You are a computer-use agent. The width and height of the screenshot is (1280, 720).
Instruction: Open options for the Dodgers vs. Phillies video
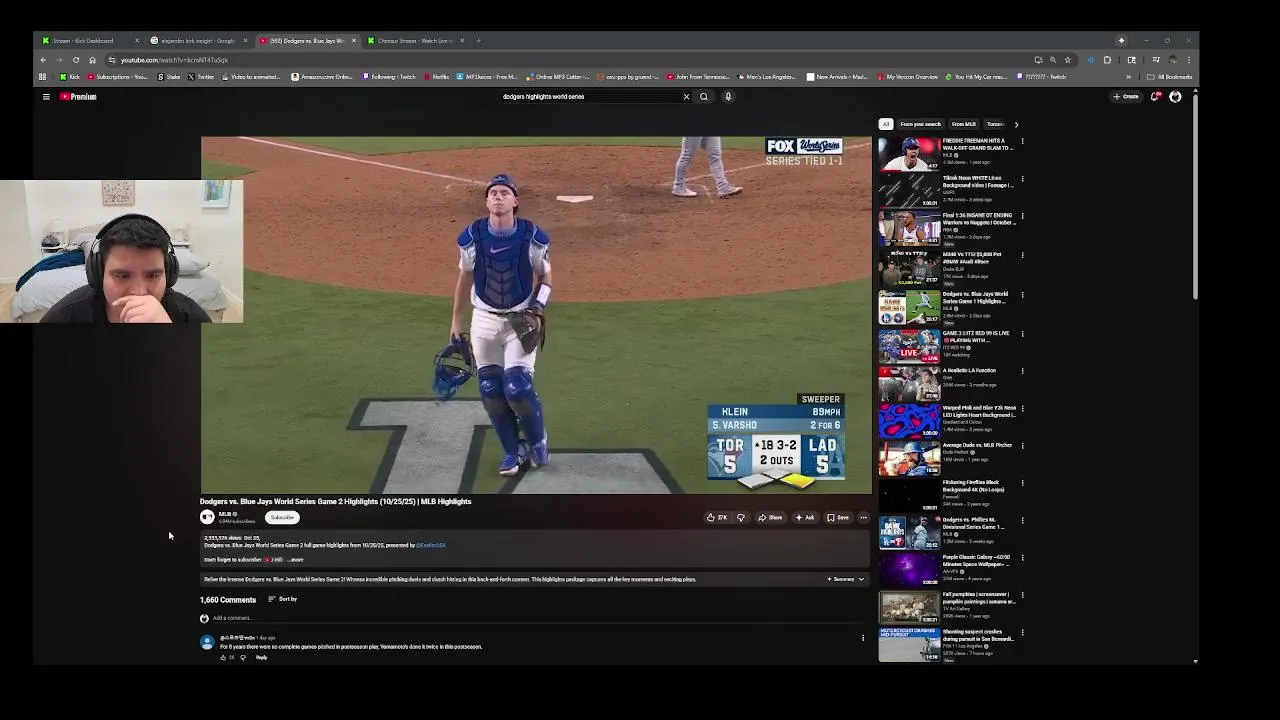(x=1022, y=522)
